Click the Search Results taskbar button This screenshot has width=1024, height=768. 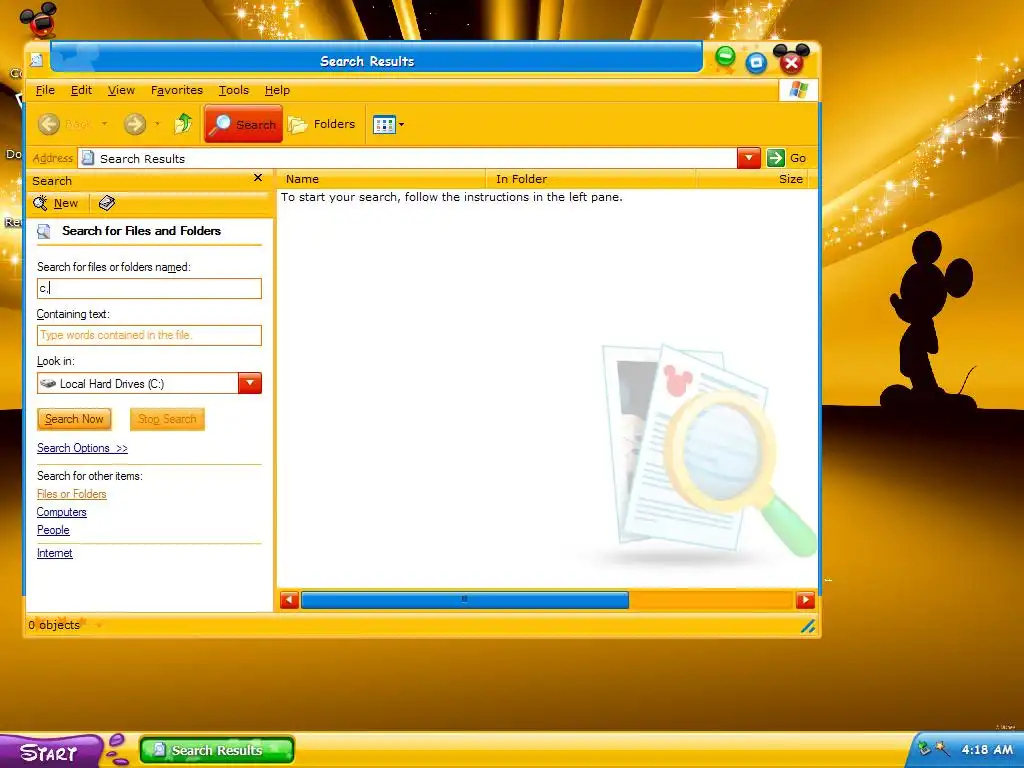217,750
